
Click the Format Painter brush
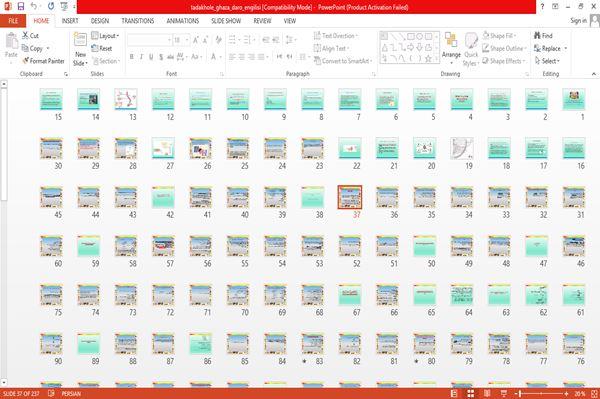[26, 61]
